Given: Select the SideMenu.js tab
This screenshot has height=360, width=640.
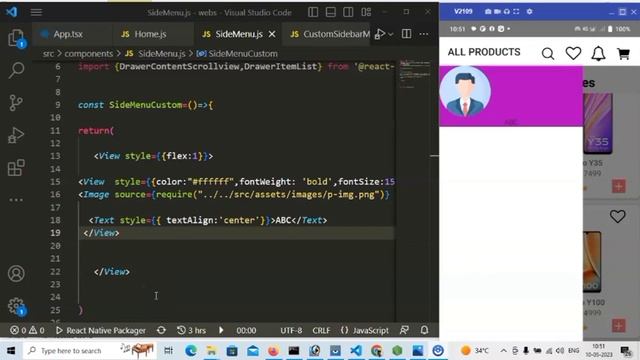Looking at the screenshot, I should click(239, 34).
